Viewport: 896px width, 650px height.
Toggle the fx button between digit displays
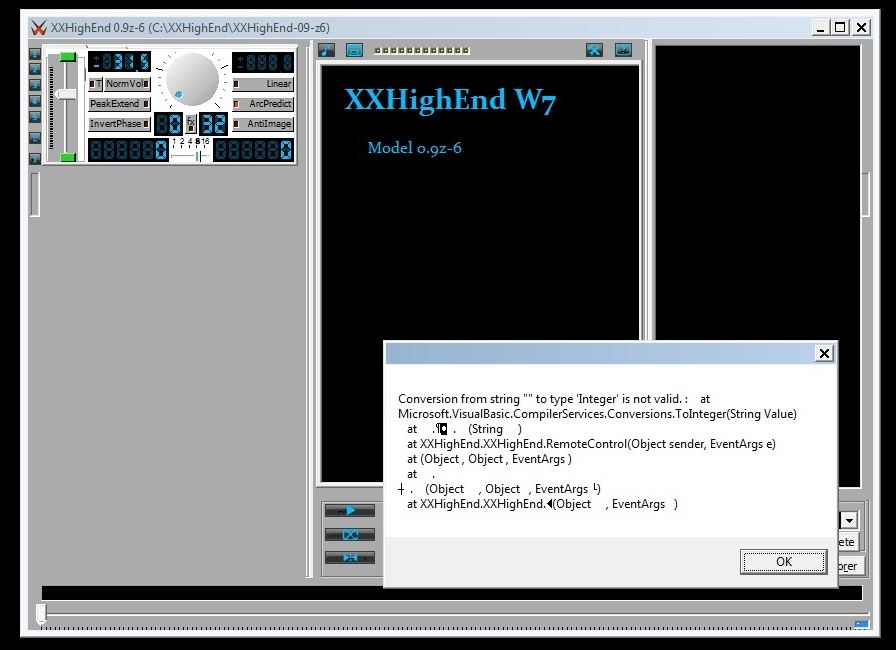click(191, 123)
